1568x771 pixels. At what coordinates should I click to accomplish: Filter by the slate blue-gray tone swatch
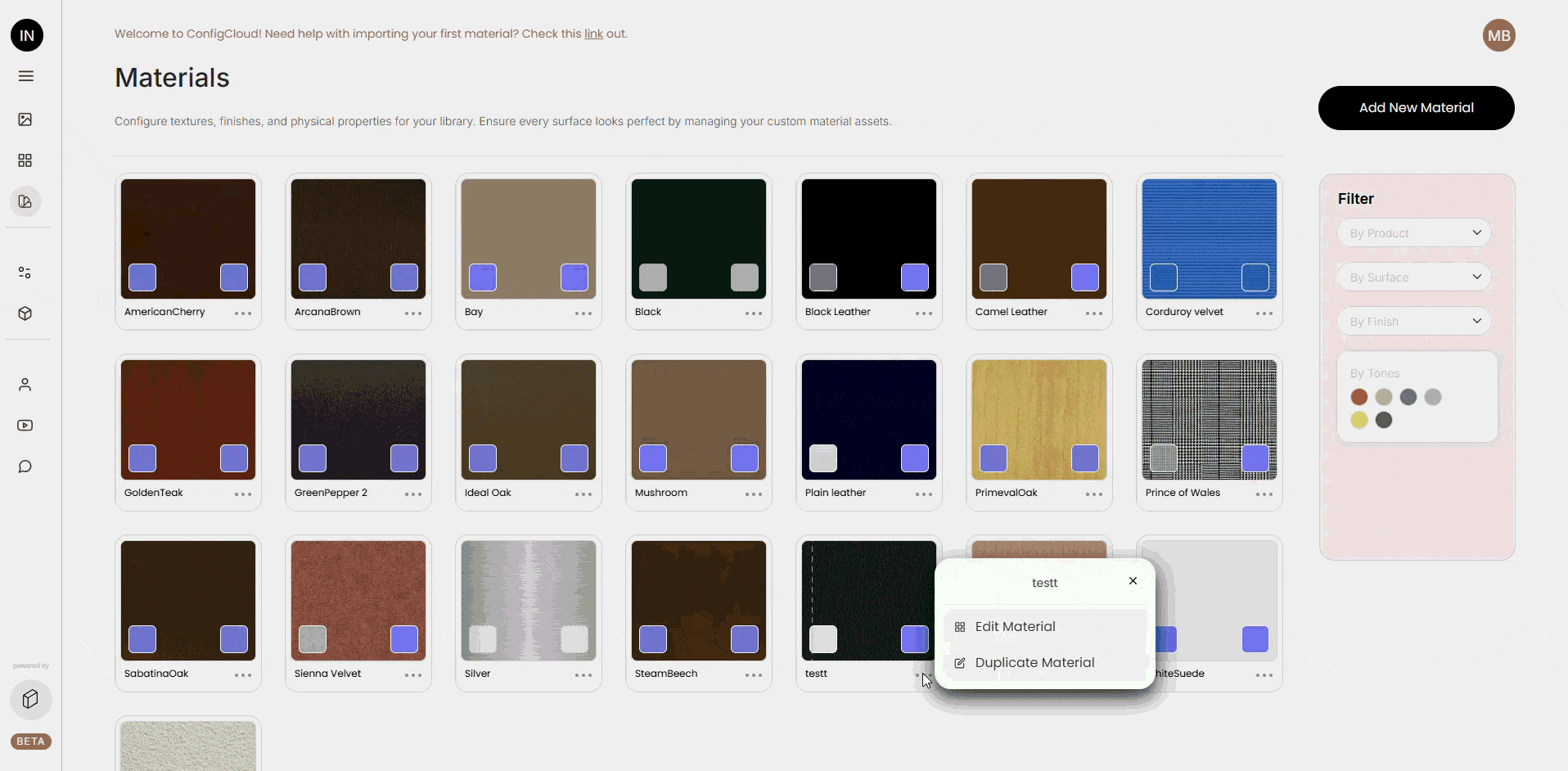pyautogui.click(x=1408, y=397)
